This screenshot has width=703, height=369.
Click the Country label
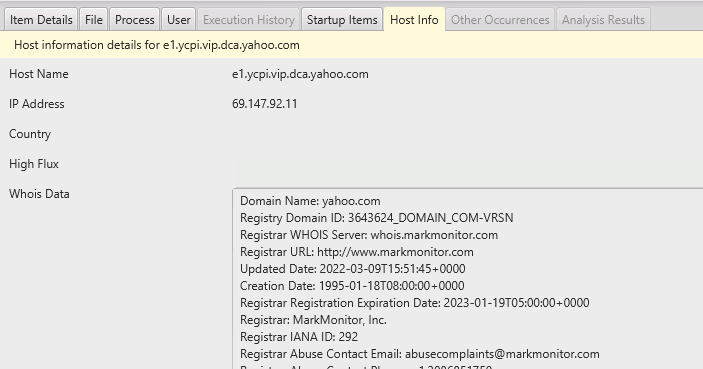pos(30,134)
